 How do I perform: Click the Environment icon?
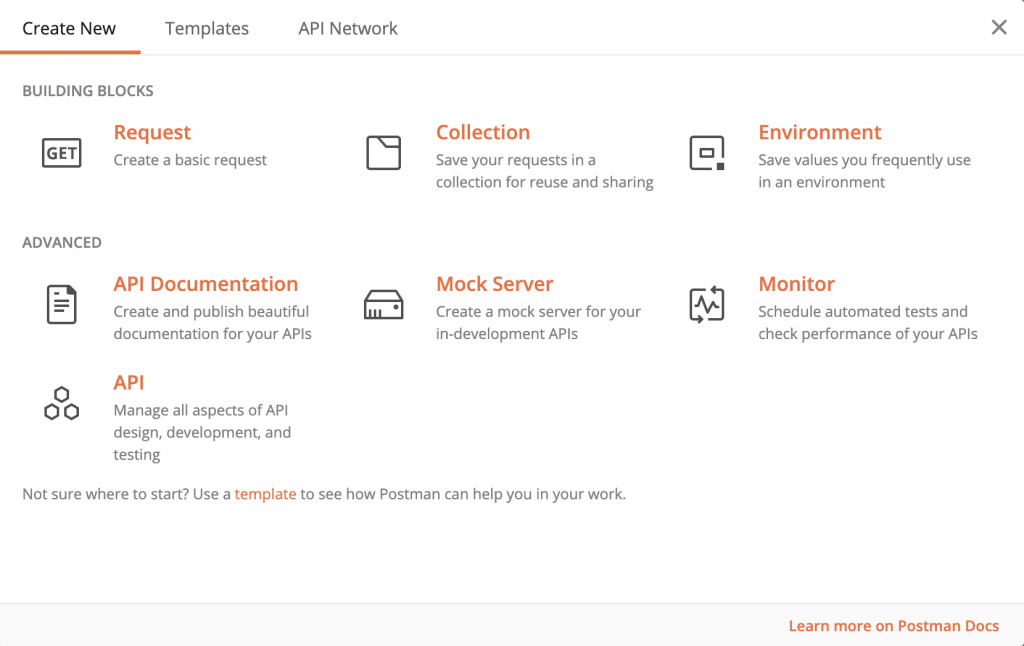[x=707, y=153]
